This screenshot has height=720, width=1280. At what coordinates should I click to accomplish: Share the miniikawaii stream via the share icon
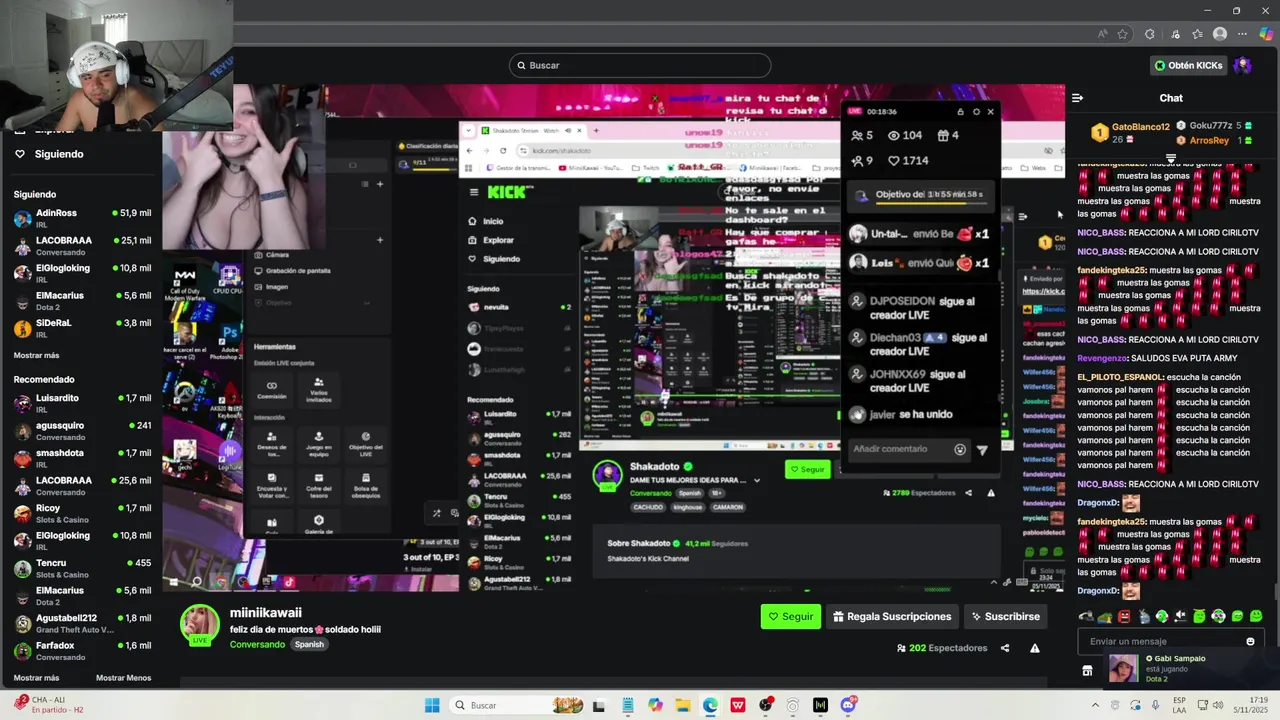[x=1005, y=648]
